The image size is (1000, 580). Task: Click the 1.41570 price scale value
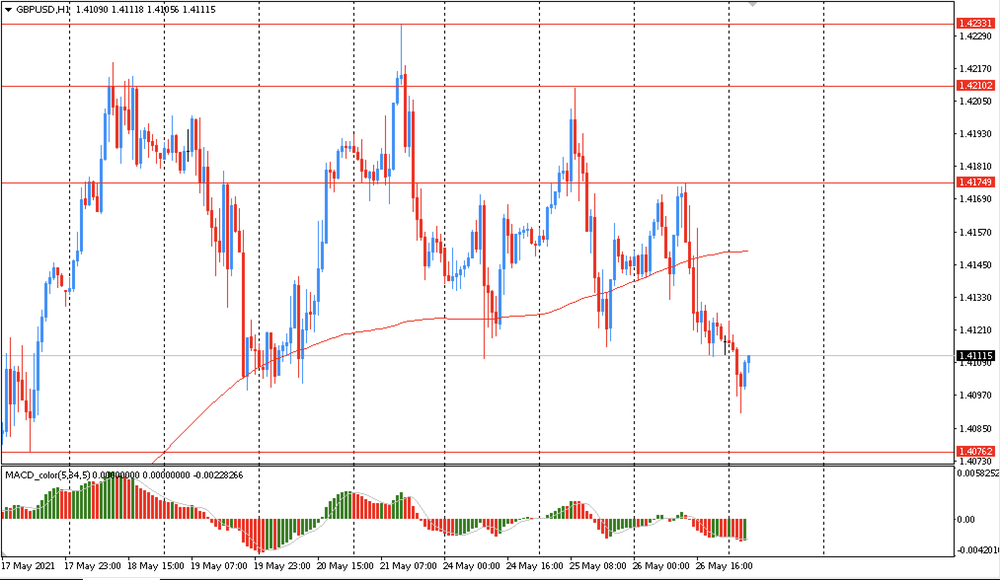point(976,232)
